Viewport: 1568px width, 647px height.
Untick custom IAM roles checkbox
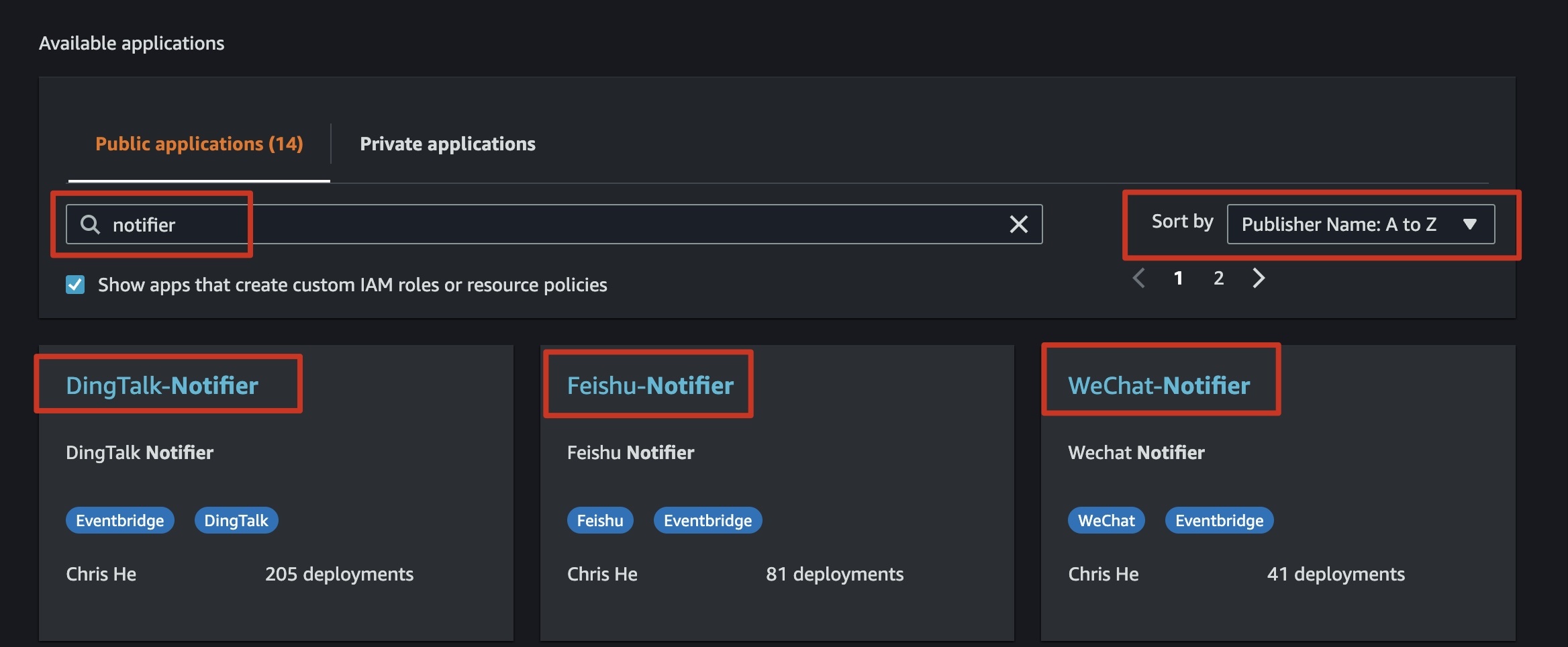tap(75, 285)
